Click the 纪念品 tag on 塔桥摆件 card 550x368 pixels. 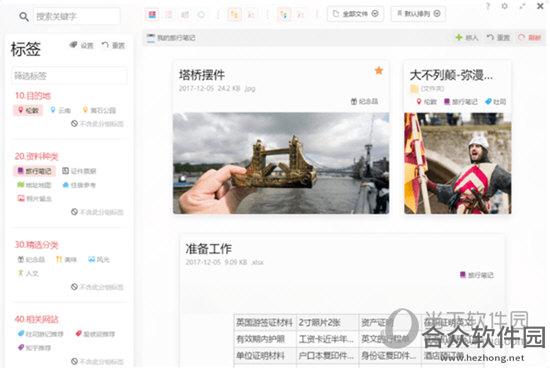point(364,101)
